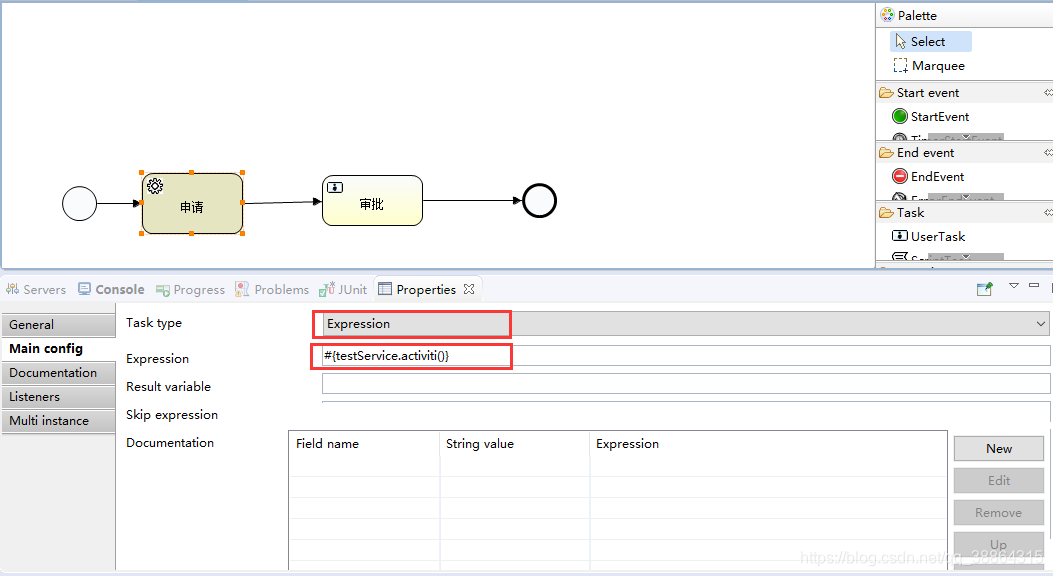Screen dimensions: 1053x576
Task: Choose StartEvent from the palette
Action: 931,117
